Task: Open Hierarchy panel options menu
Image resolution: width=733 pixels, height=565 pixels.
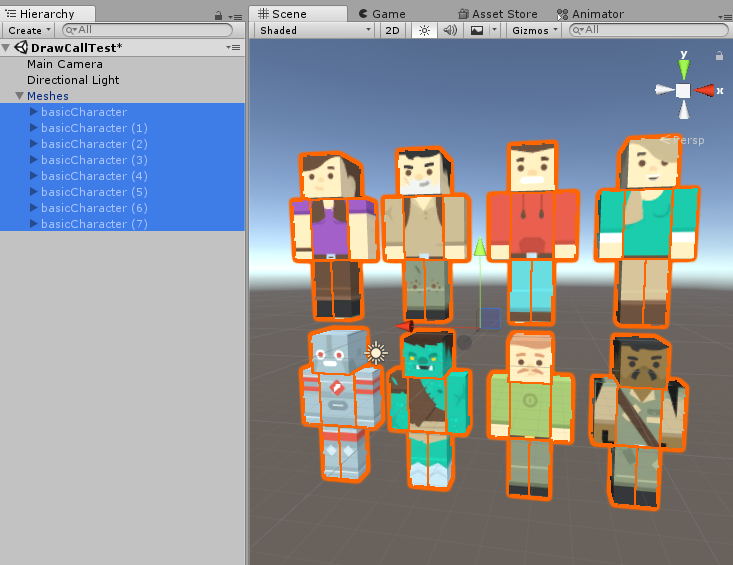Action: (x=236, y=17)
